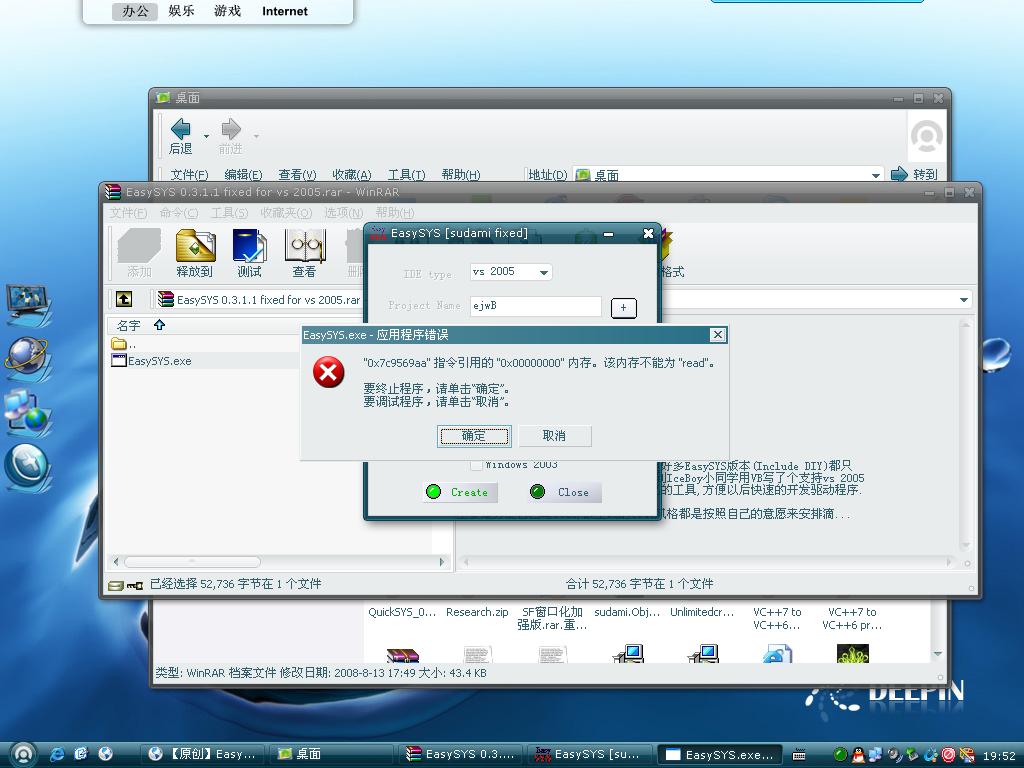Click the 释放到 extract icon in WinRAR
The width and height of the screenshot is (1024, 768).
195,254
